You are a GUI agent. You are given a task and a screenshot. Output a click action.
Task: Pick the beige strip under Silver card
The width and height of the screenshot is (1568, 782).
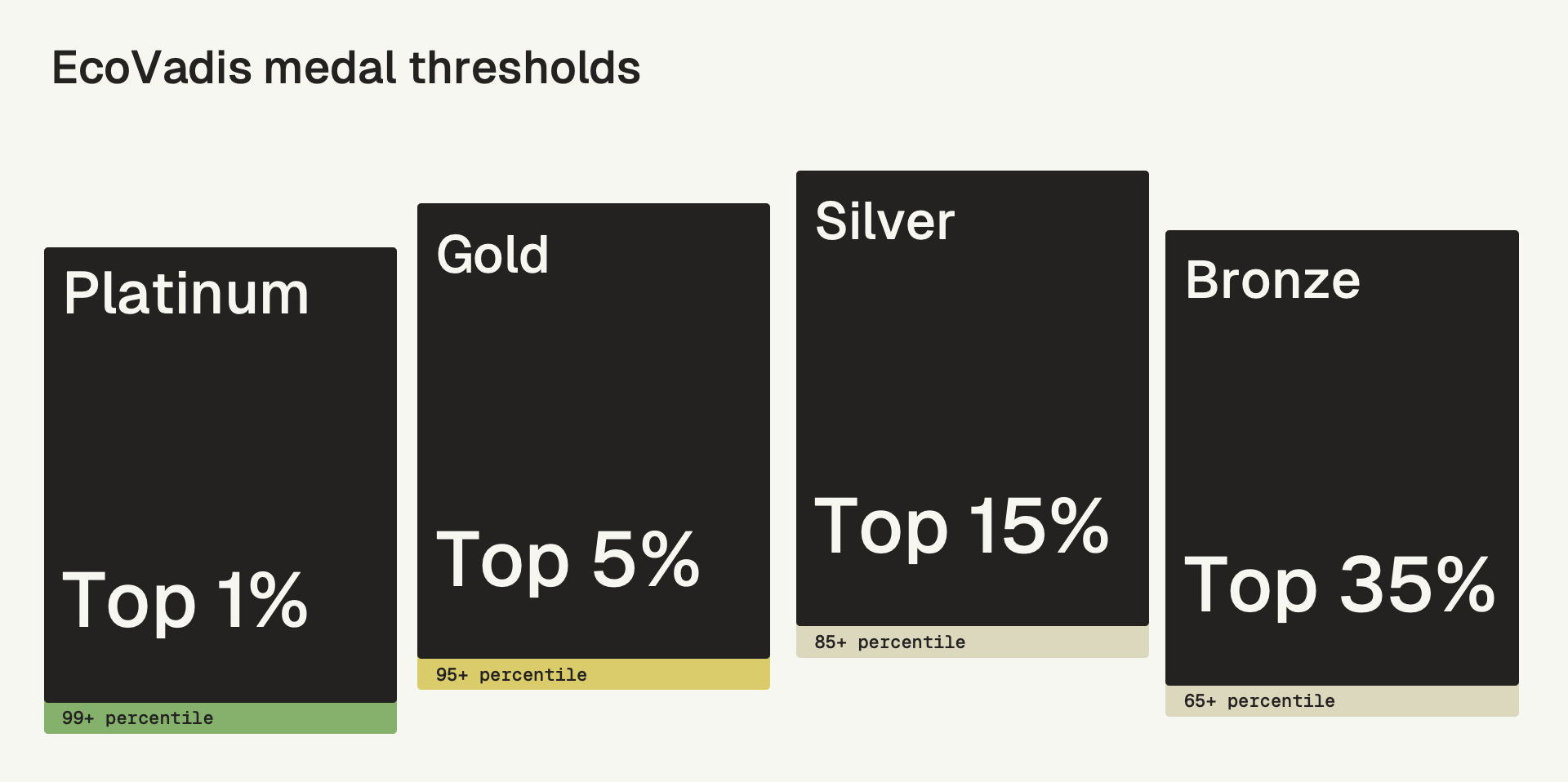tap(1062, 642)
